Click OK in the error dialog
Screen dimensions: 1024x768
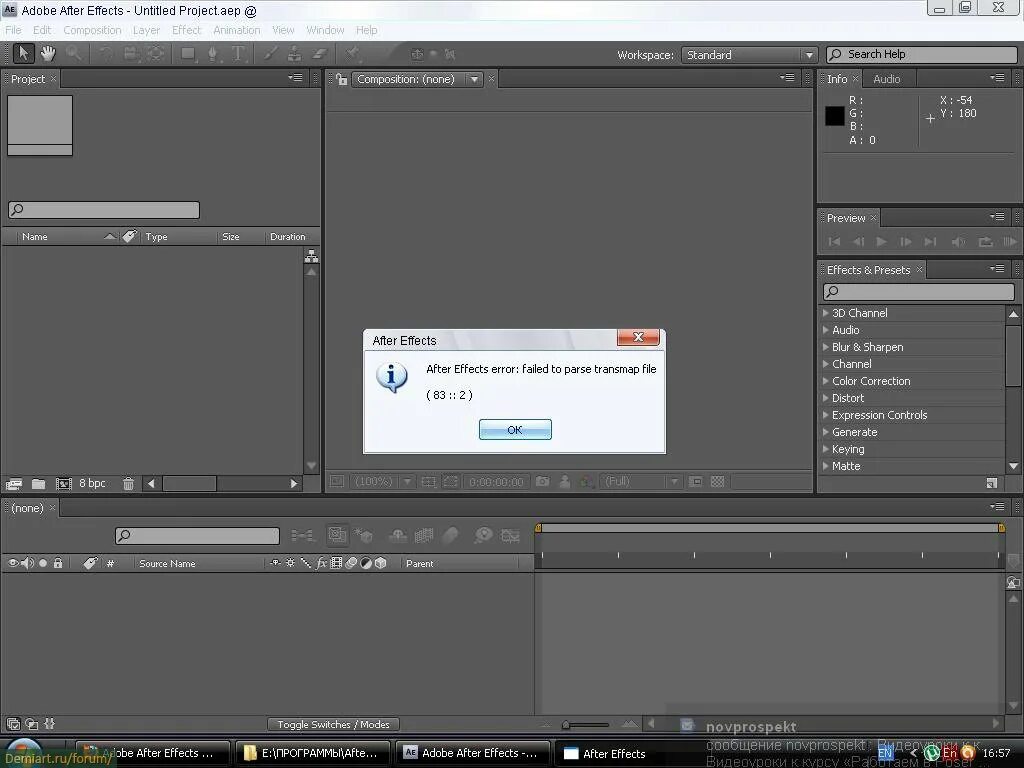(x=515, y=430)
